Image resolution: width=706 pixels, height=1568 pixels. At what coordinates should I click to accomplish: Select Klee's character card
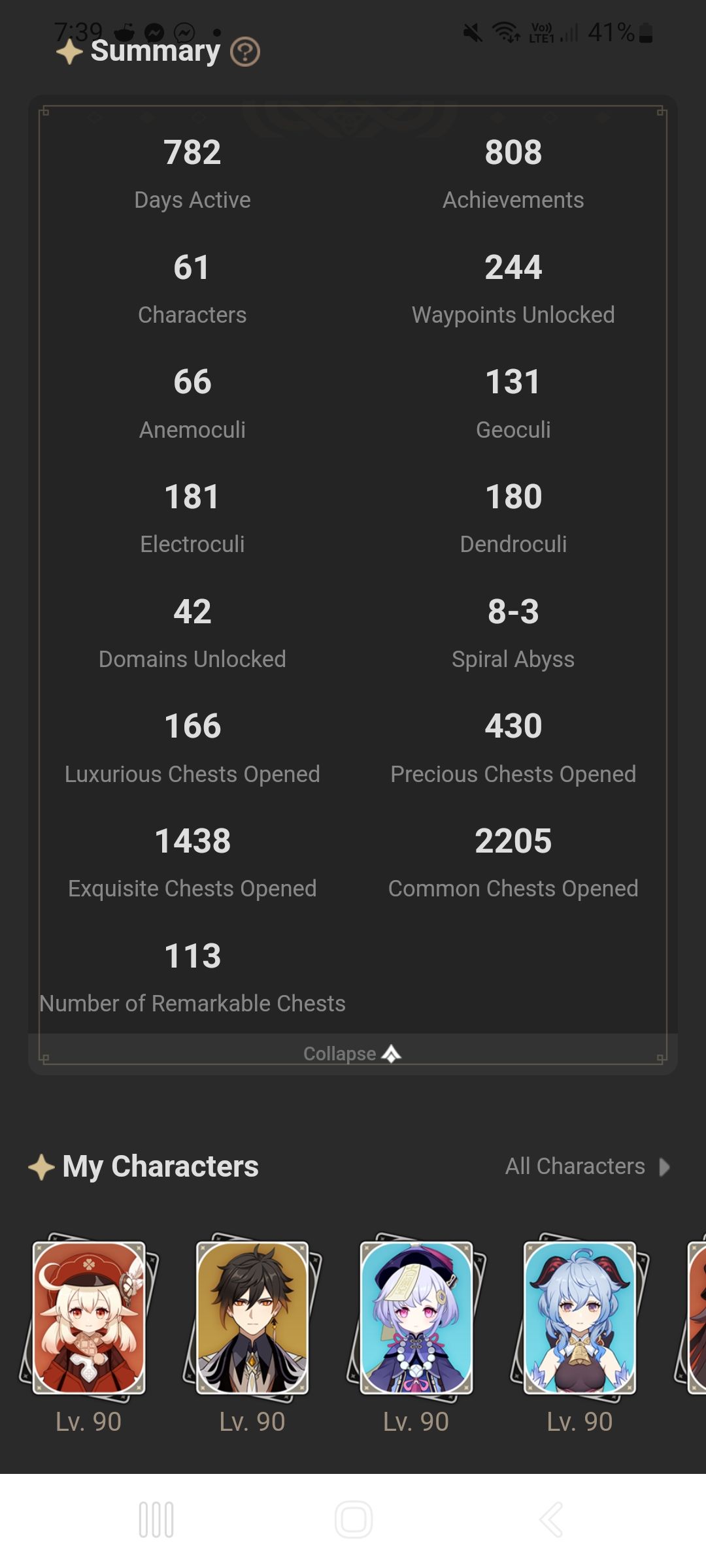pos(89,1317)
